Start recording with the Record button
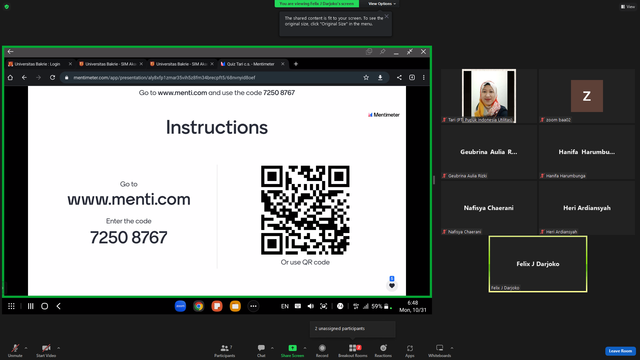640x360 pixels. point(322,350)
